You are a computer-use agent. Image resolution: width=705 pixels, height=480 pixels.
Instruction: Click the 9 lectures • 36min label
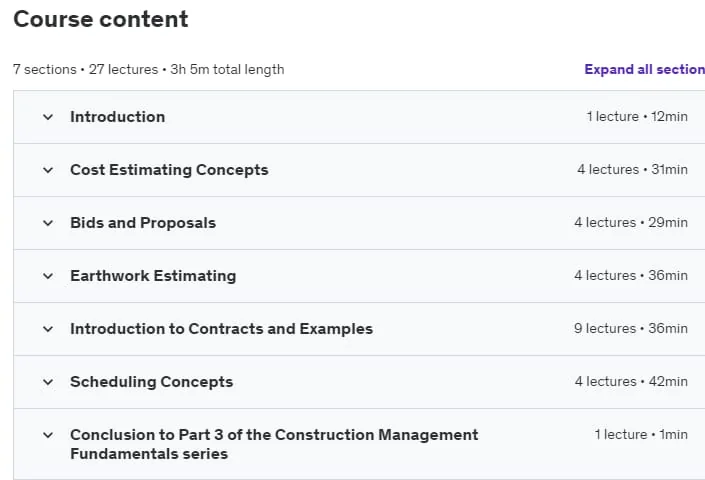point(631,329)
